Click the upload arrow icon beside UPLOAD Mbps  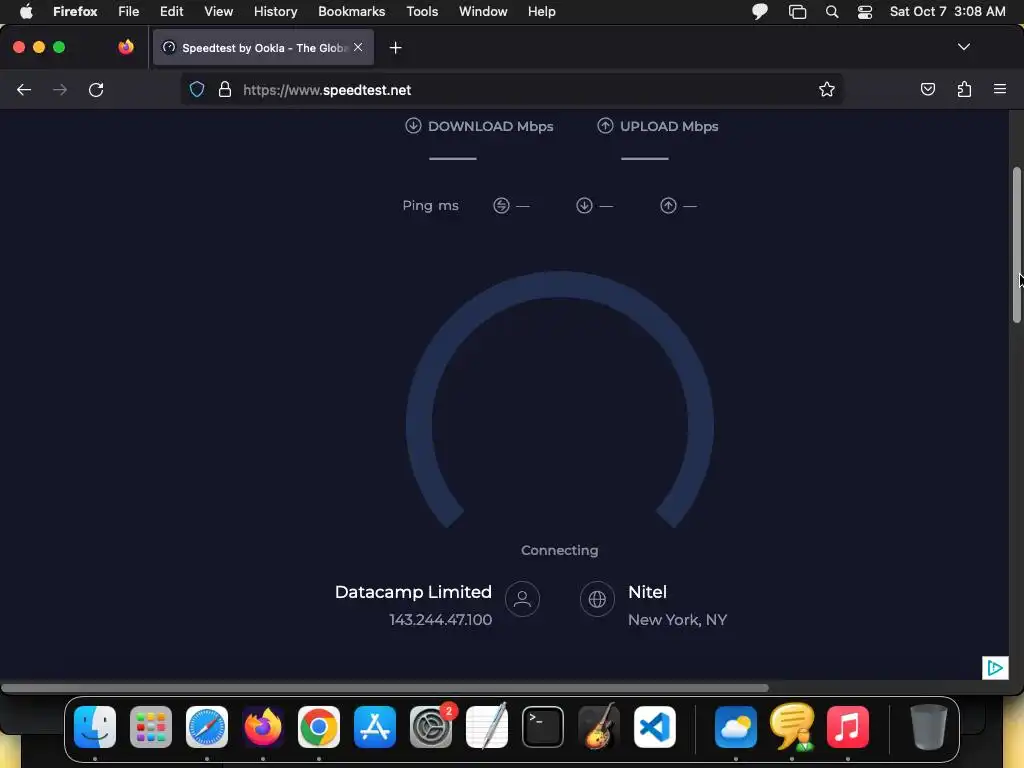pos(605,125)
